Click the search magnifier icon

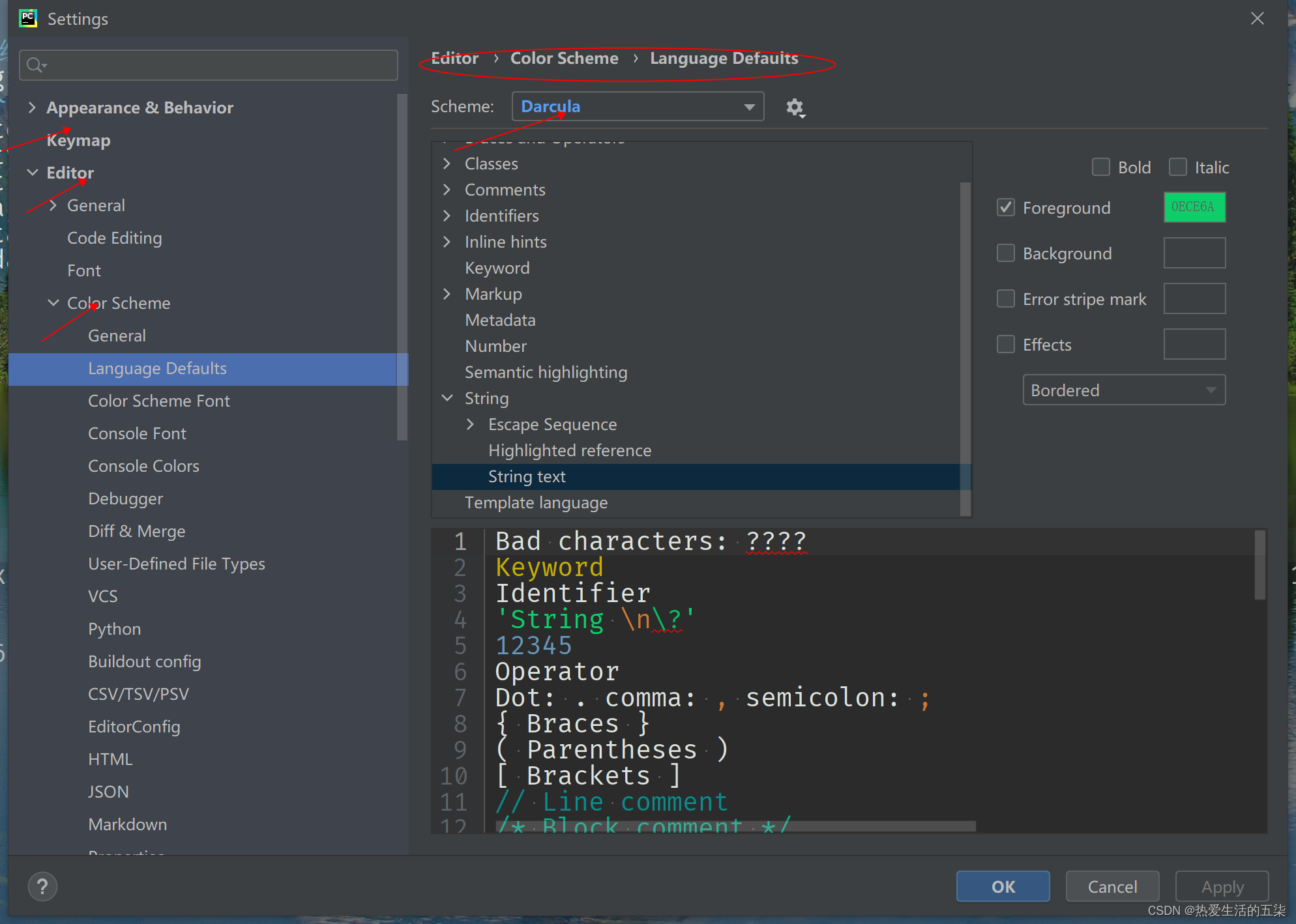(35, 65)
